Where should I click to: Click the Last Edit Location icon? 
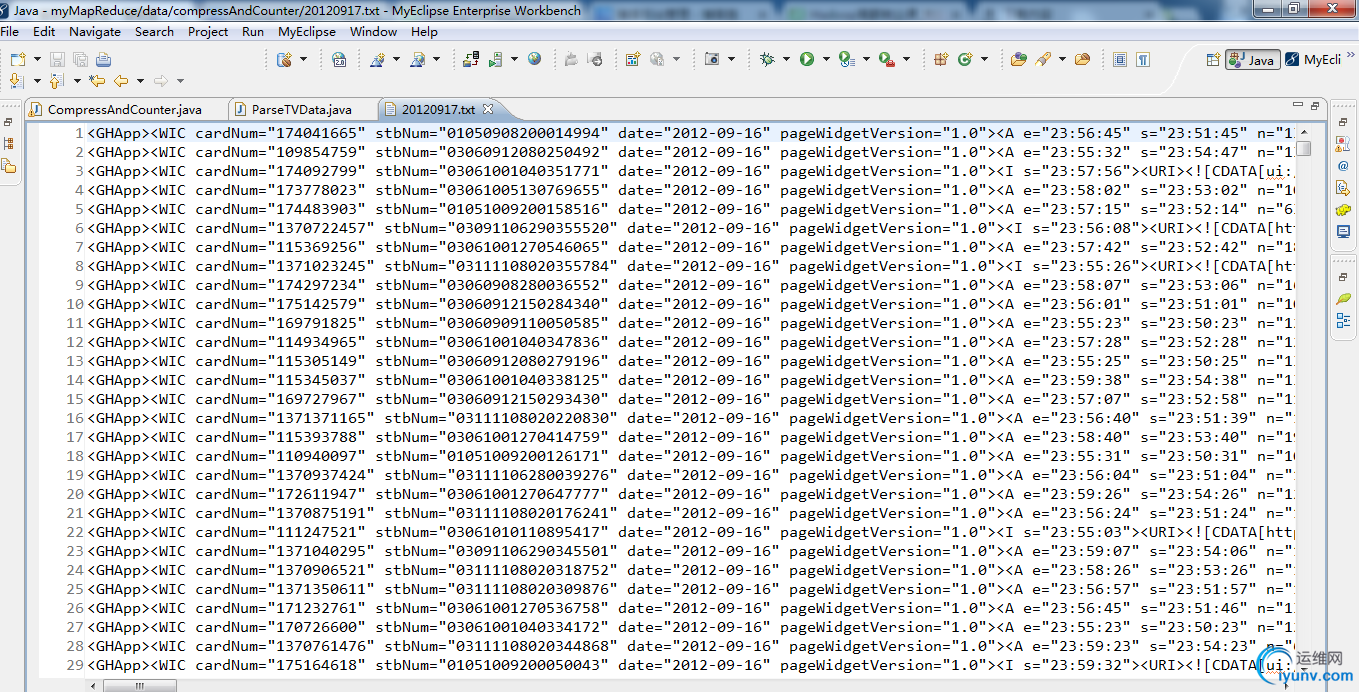coord(97,81)
